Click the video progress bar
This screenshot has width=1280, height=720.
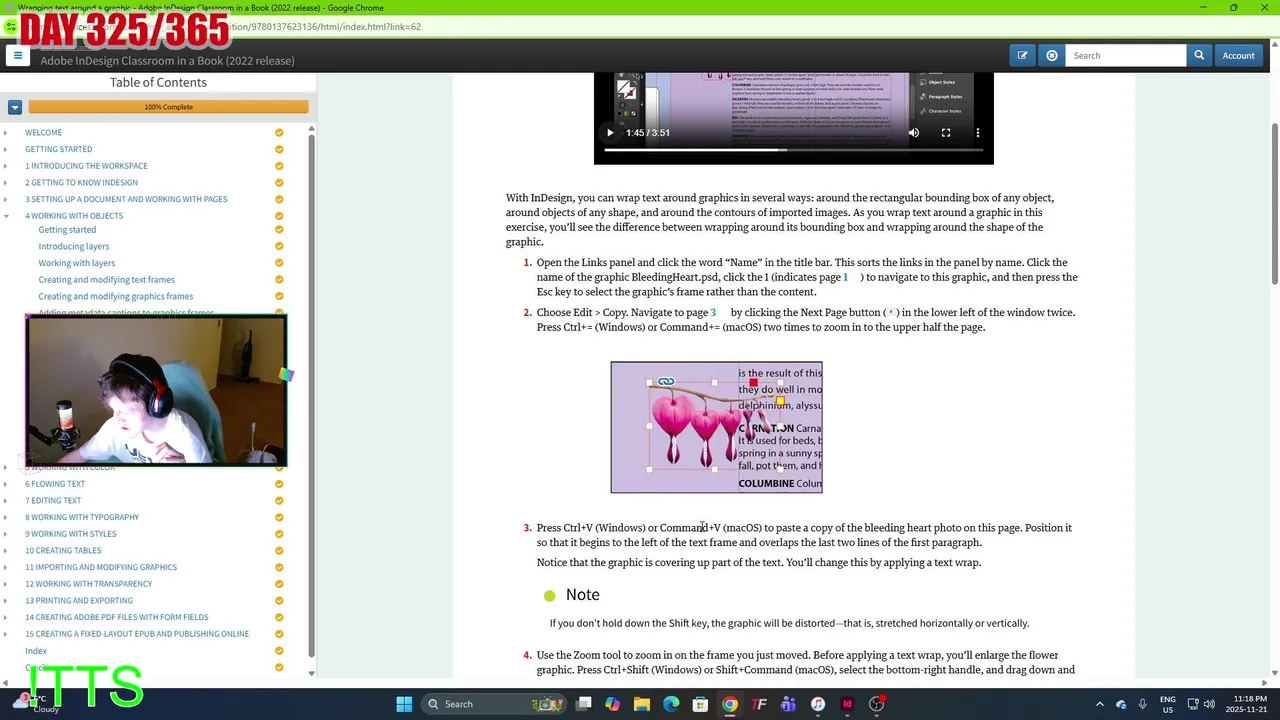coord(793,150)
